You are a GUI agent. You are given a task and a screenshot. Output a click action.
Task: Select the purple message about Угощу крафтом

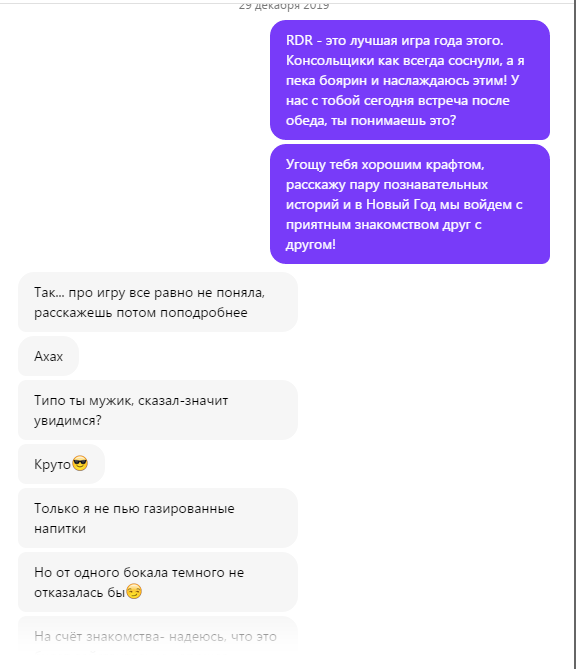pos(410,204)
